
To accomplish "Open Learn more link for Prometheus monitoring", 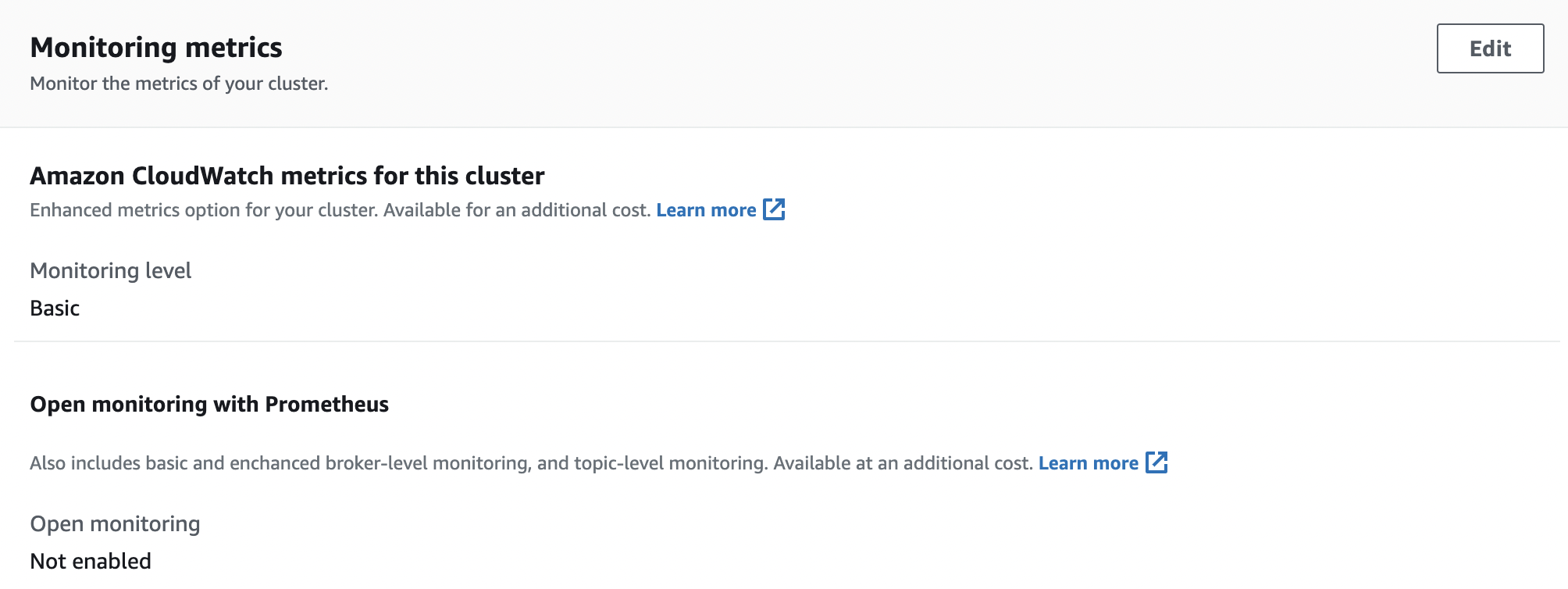I will point(1089,463).
